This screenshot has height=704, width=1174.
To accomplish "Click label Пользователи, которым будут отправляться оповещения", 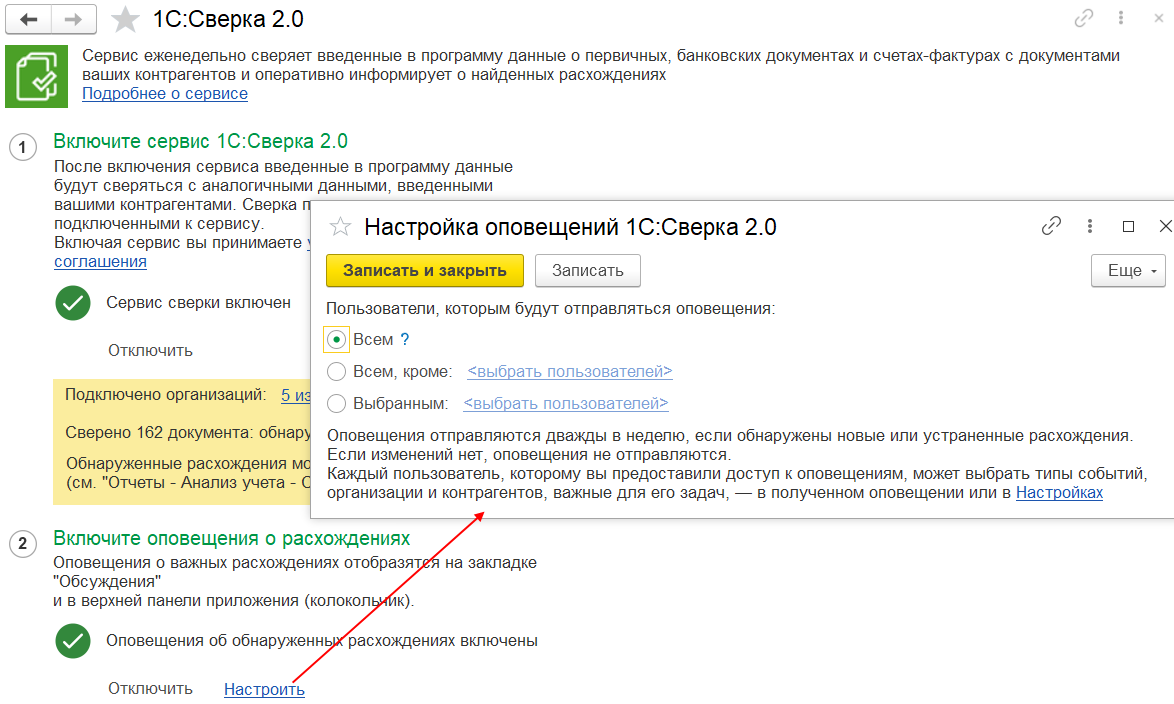I will (551, 309).
